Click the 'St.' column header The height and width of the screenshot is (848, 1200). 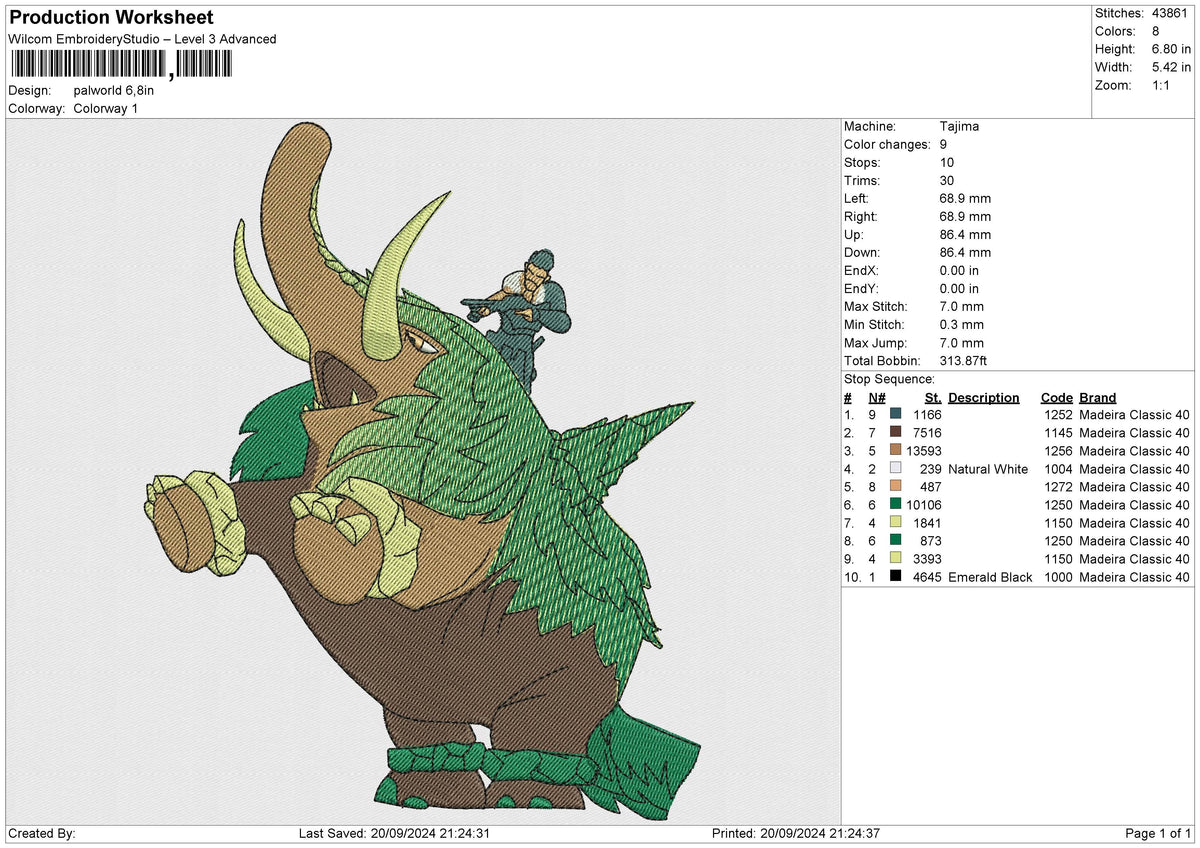click(x=933, y=397)
